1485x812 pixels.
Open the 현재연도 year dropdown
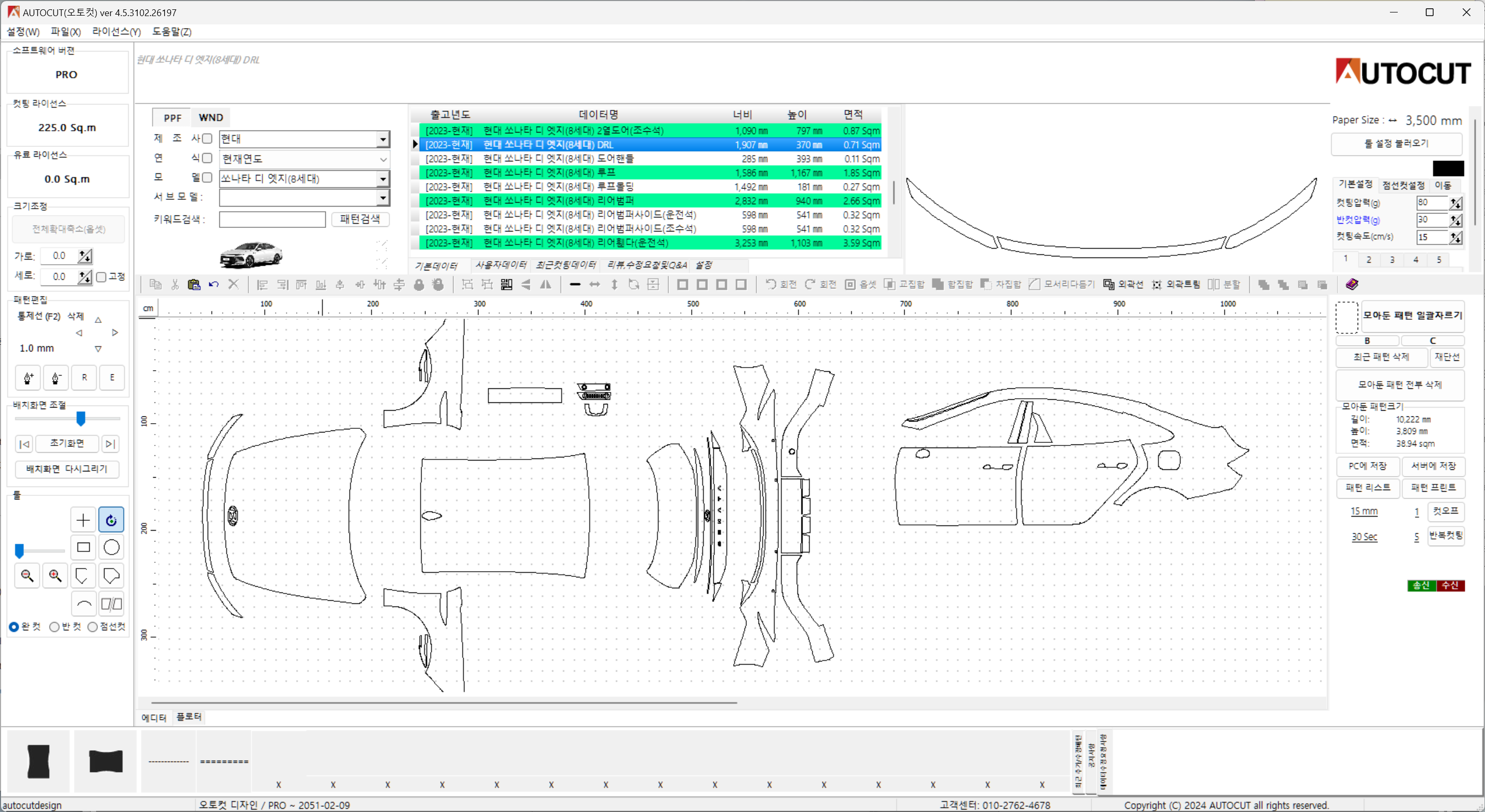pyautogui.click(x=383, y=159)
